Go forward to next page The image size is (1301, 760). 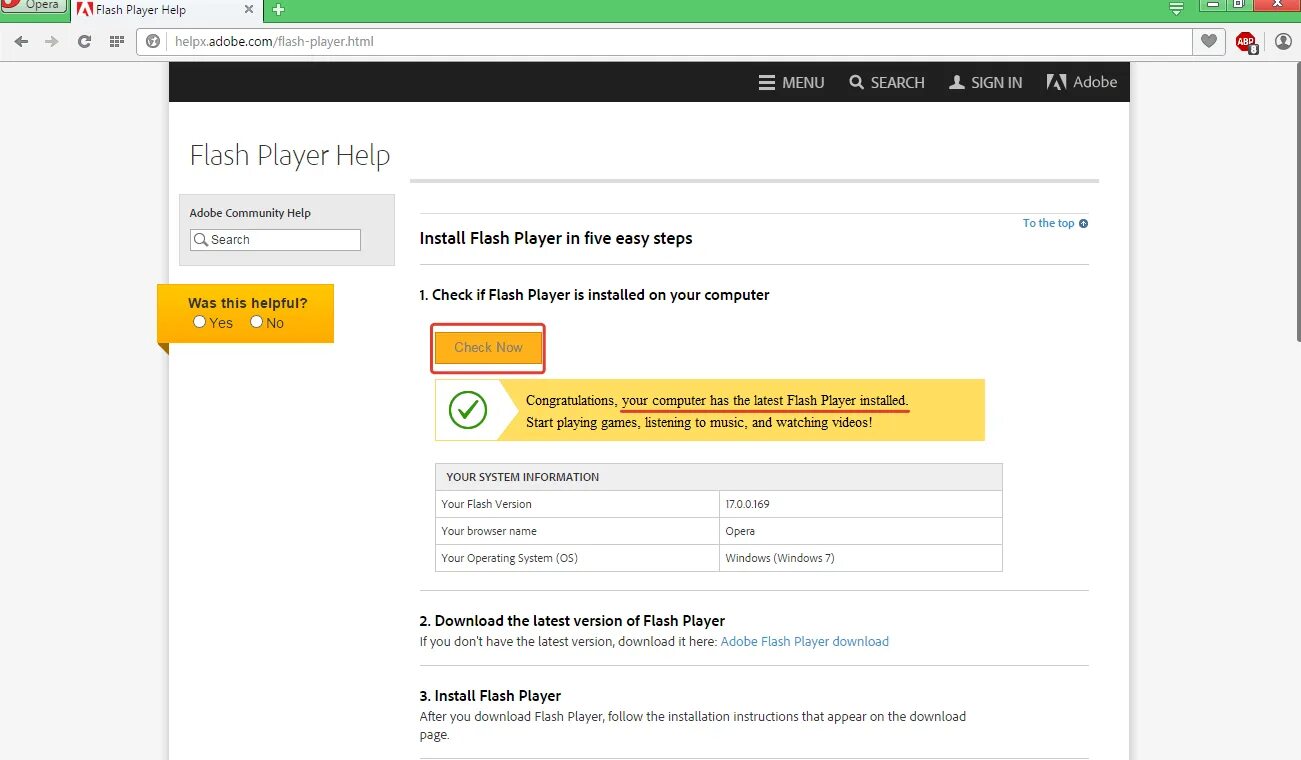click(x=52, y=42)
